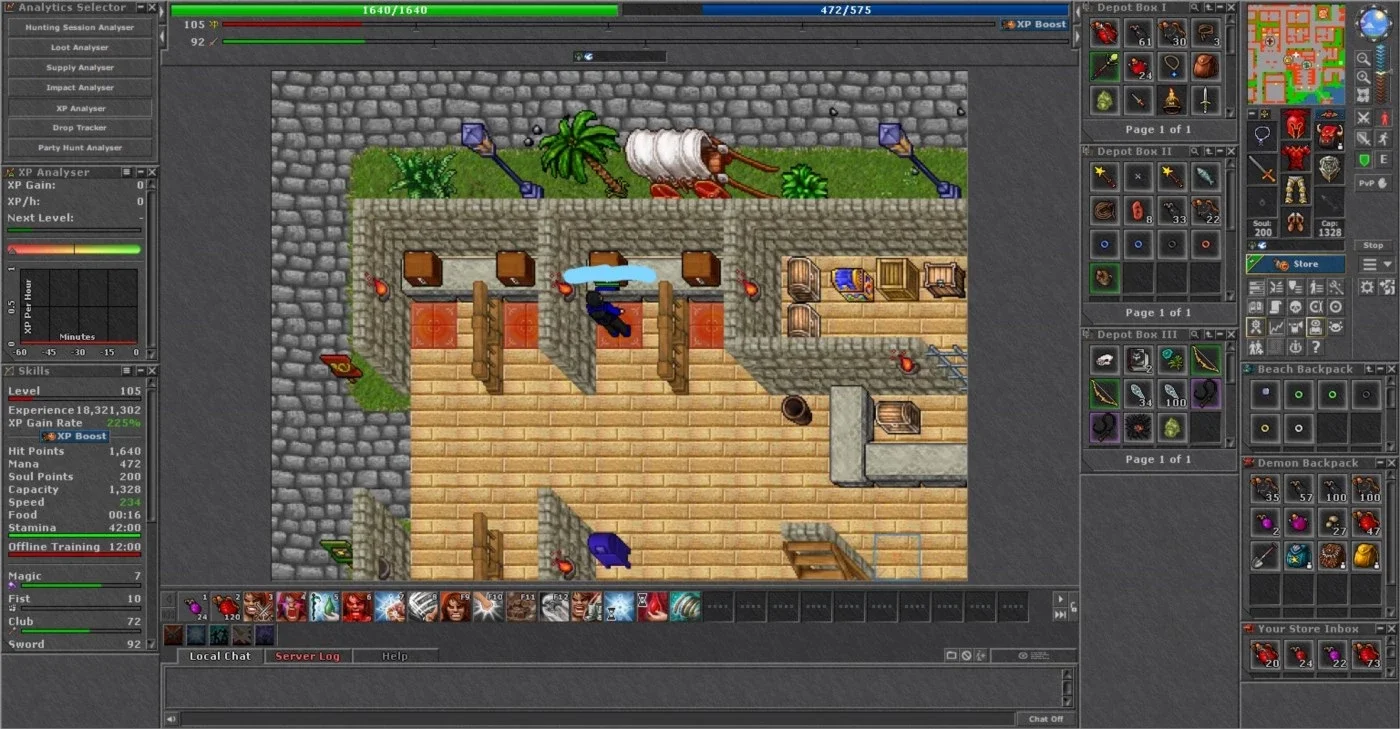Open the gear options icon

[1367, 287]
